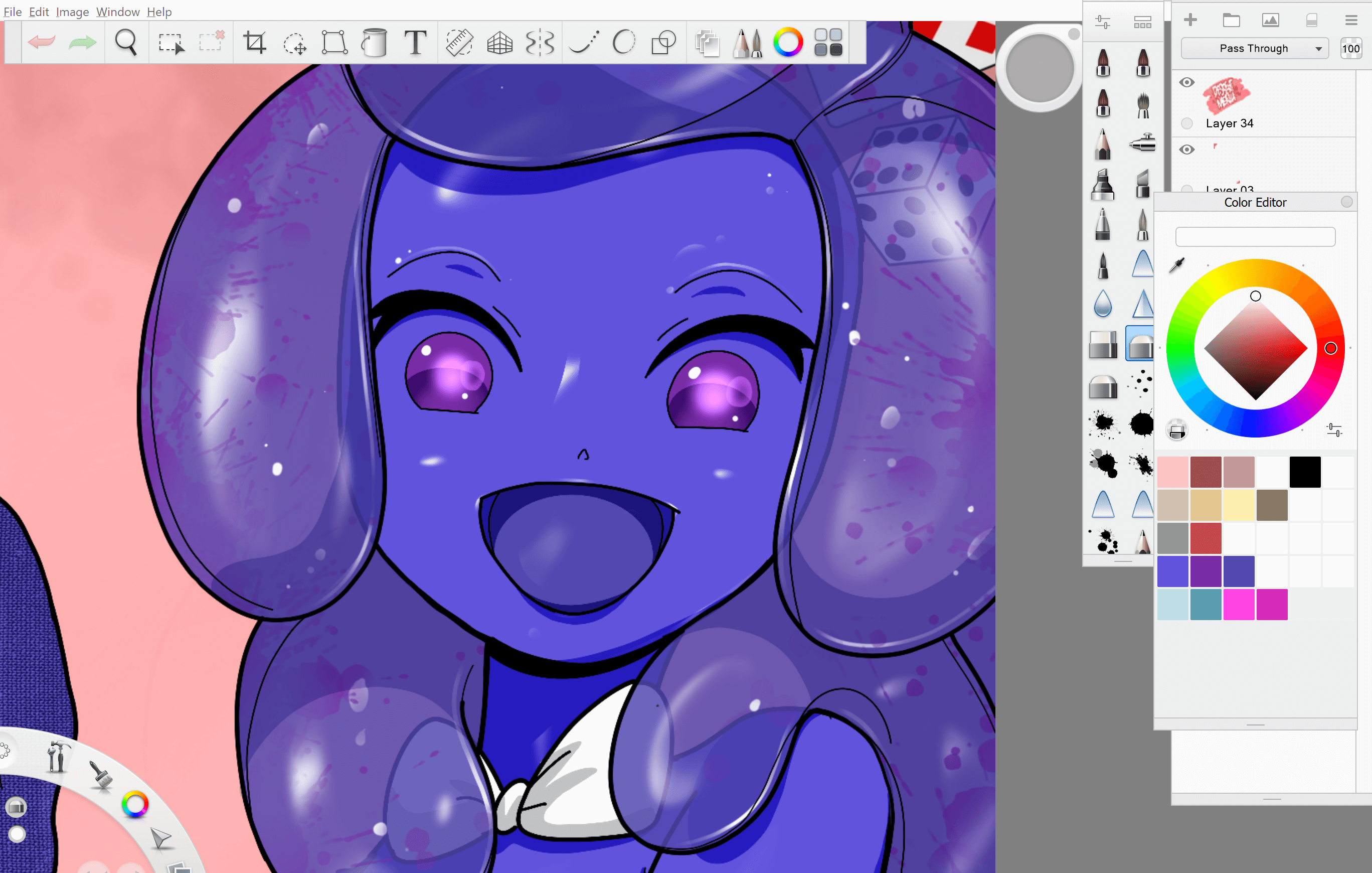Select the Flood Fill bucket tool

point(374,43)
